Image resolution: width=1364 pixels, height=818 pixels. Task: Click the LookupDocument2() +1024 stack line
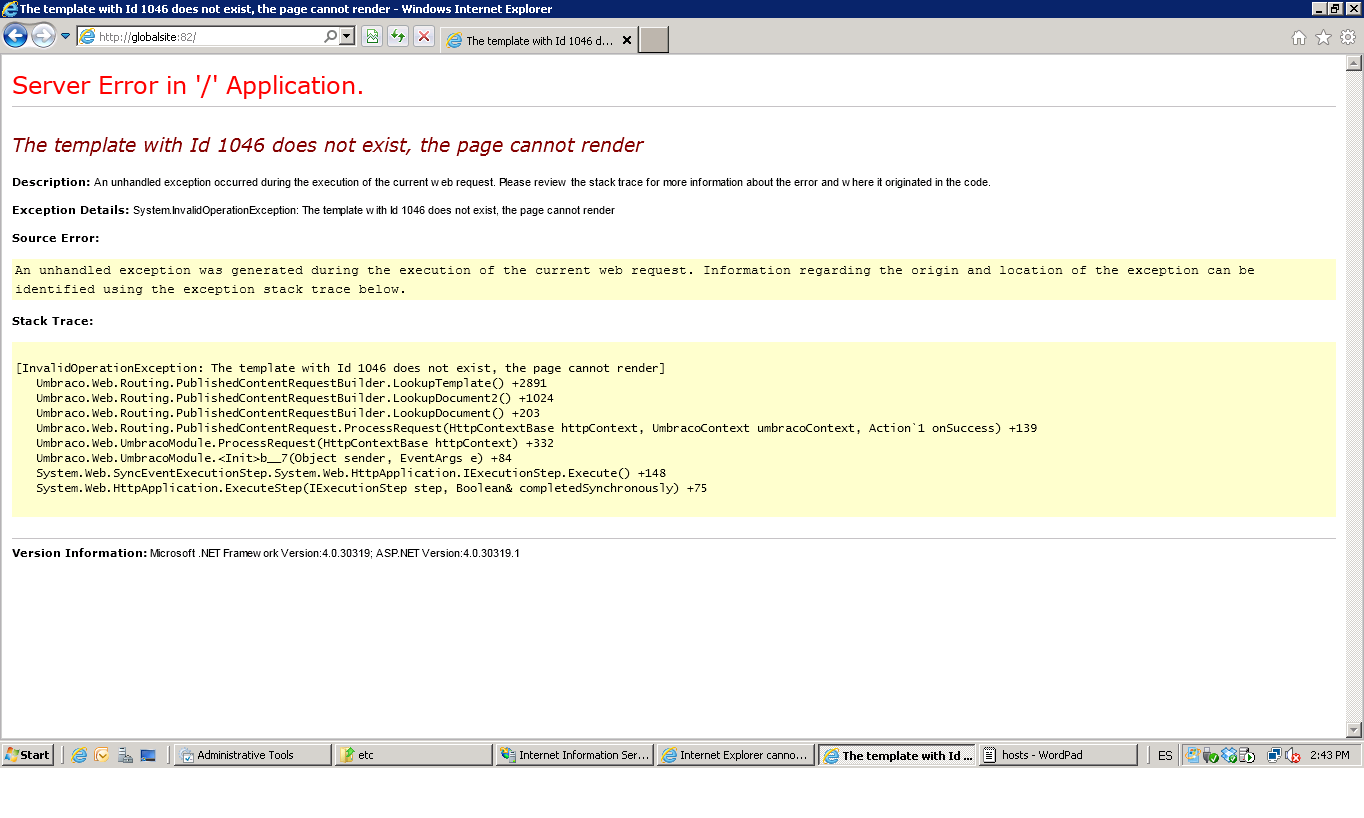click(295, 398)
